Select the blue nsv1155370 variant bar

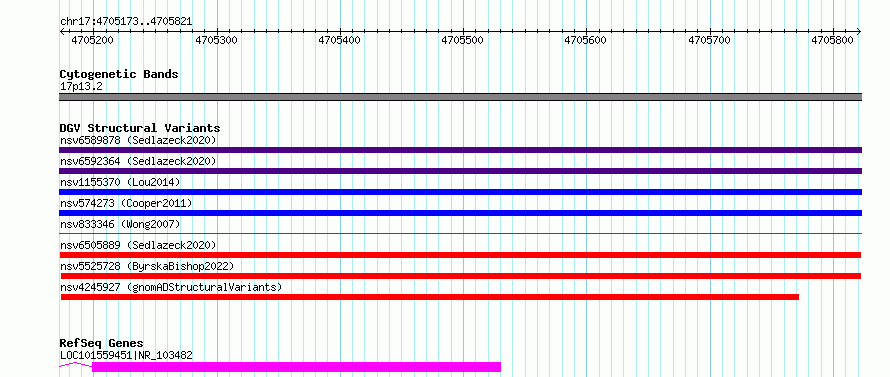point(460,192)
